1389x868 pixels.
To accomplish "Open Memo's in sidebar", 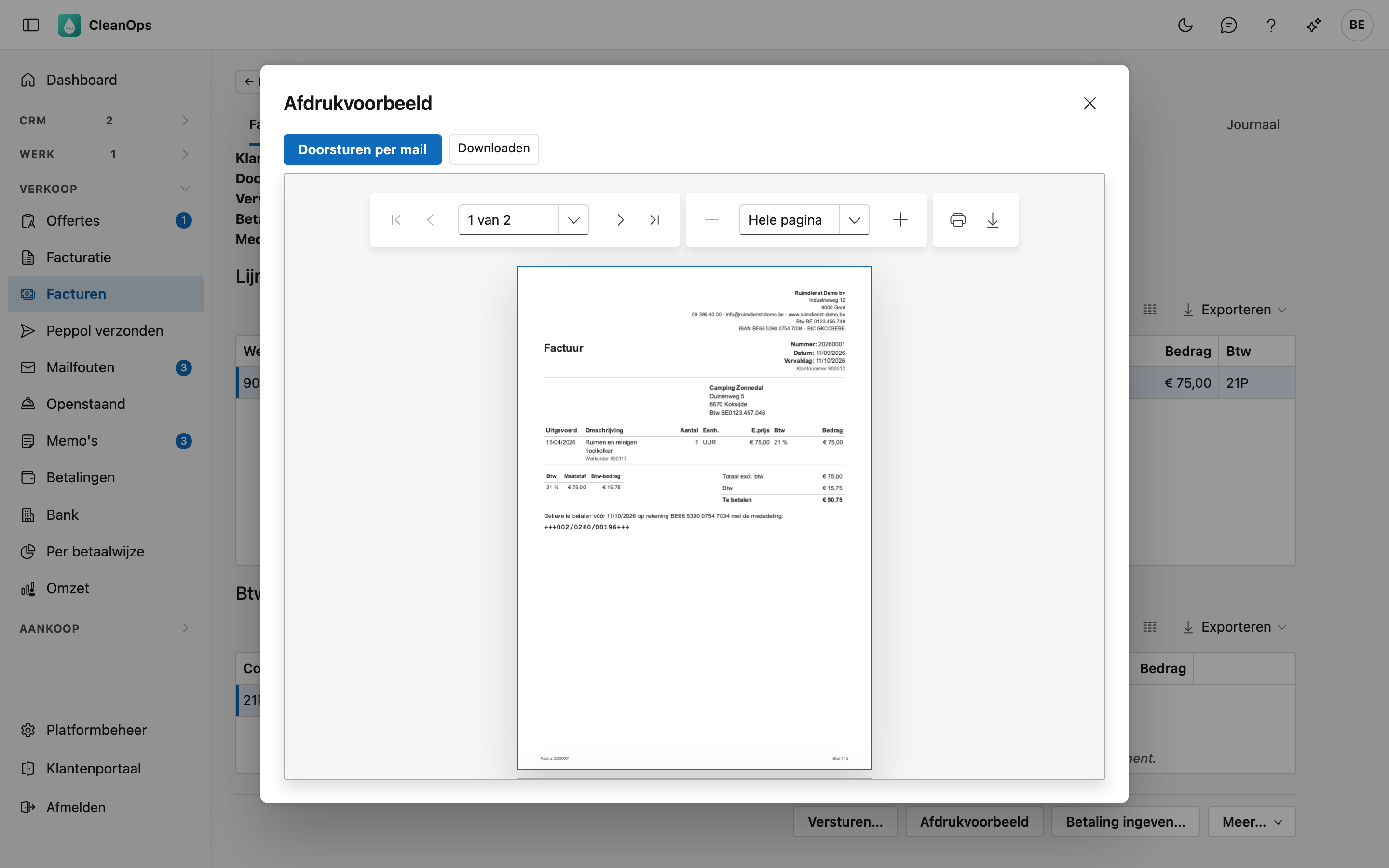I will point(105,441).
